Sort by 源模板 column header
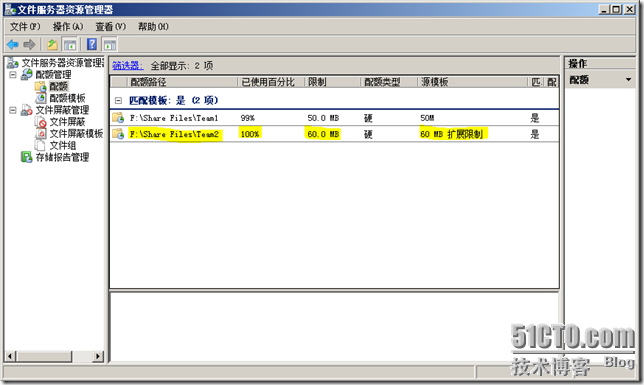 click(472, 82)
